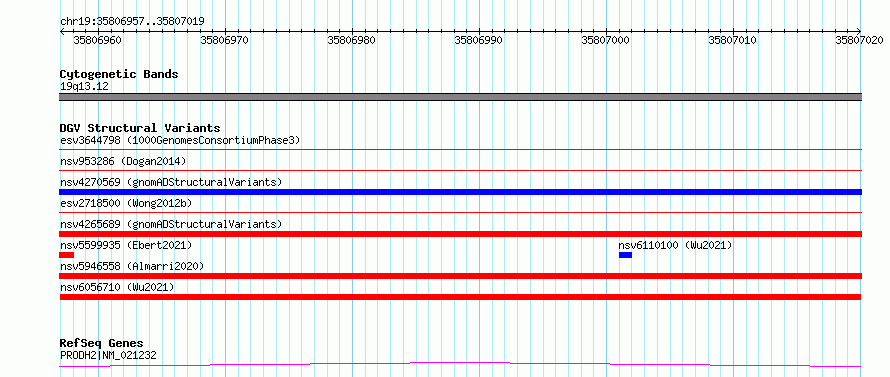The width and height of the screenshot is (890, 377).
Task: Click ruler position 35807020
Action: (x=859, y=40)
